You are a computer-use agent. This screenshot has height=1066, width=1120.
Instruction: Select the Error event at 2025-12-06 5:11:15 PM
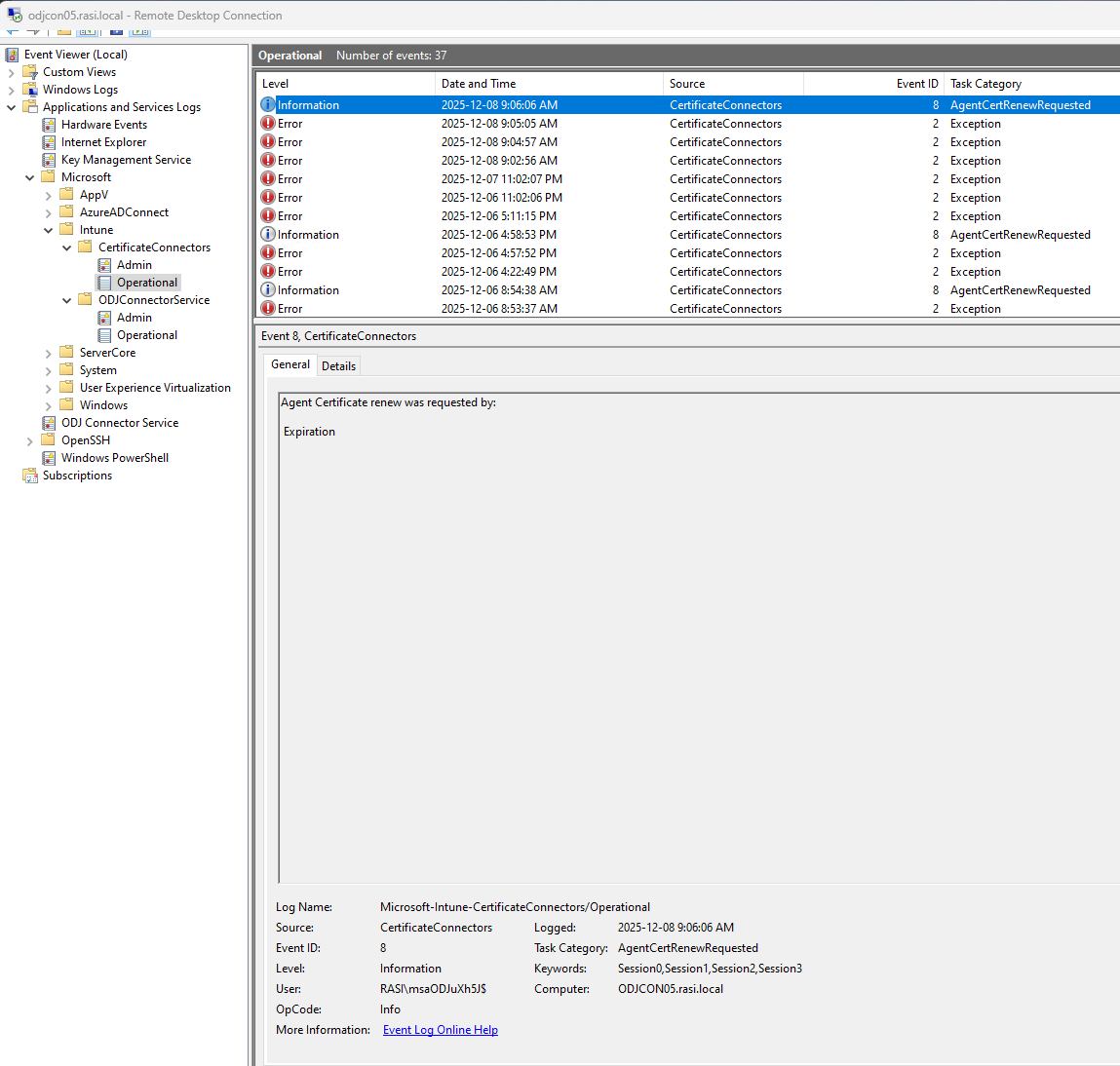click(x=688, y=216)
